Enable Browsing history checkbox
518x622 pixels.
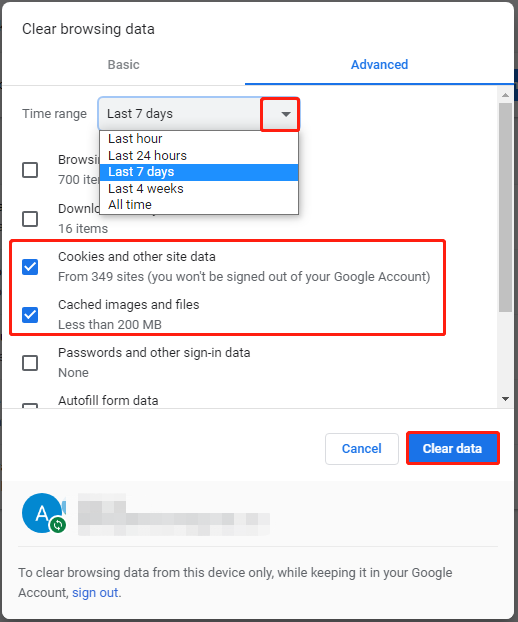[30, 170]
